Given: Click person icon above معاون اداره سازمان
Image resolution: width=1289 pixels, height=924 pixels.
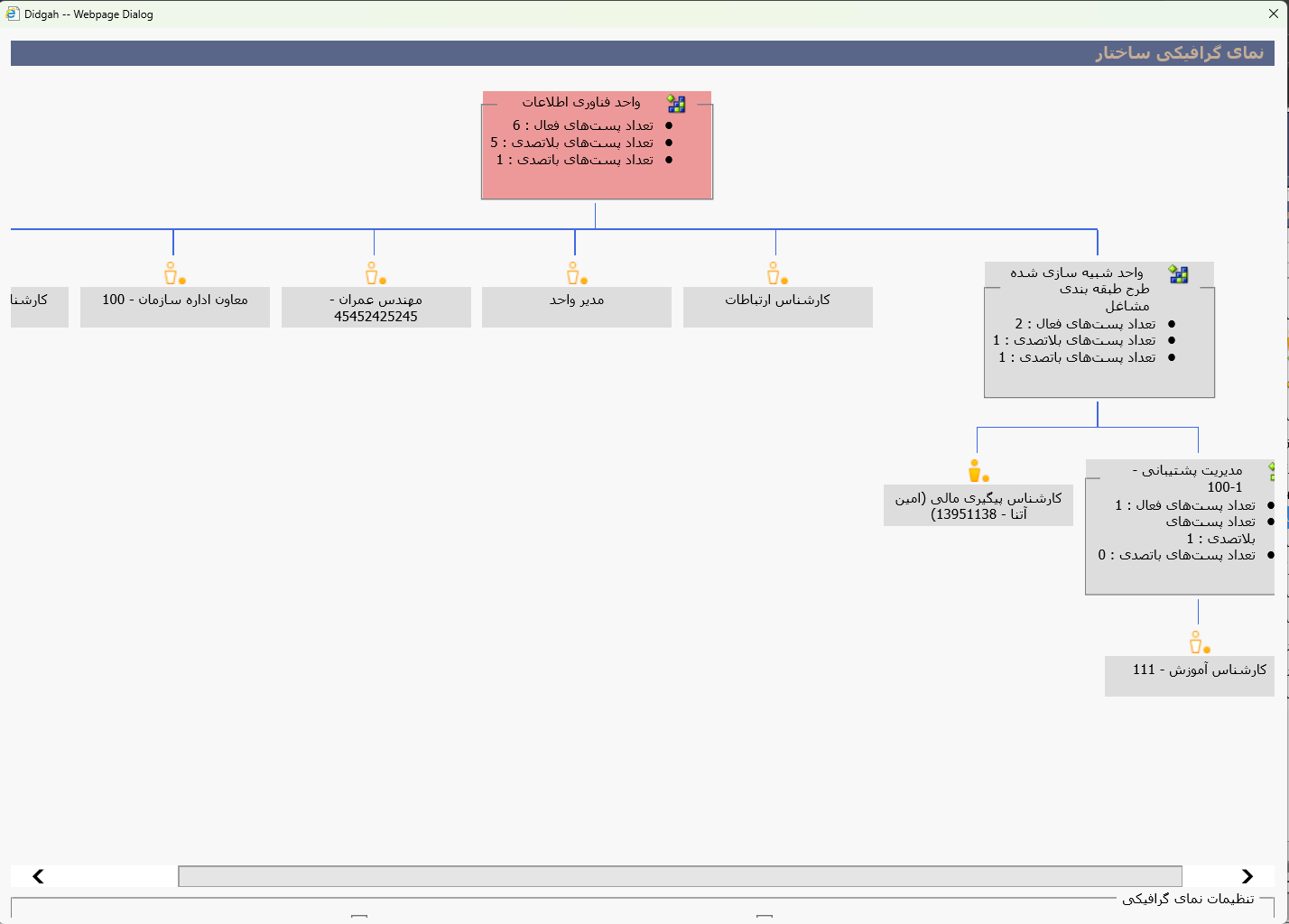Looking at the screenshot, I should [x=172, y=273].
